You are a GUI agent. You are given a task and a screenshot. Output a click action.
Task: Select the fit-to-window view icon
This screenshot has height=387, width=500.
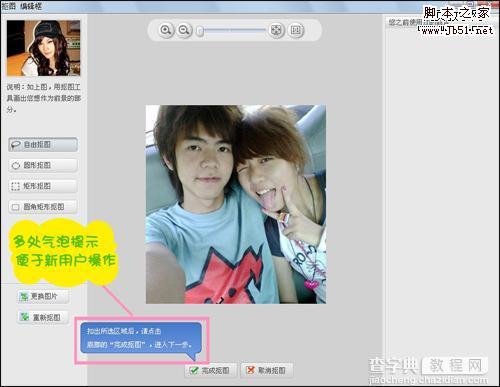(x=276, y=30)
